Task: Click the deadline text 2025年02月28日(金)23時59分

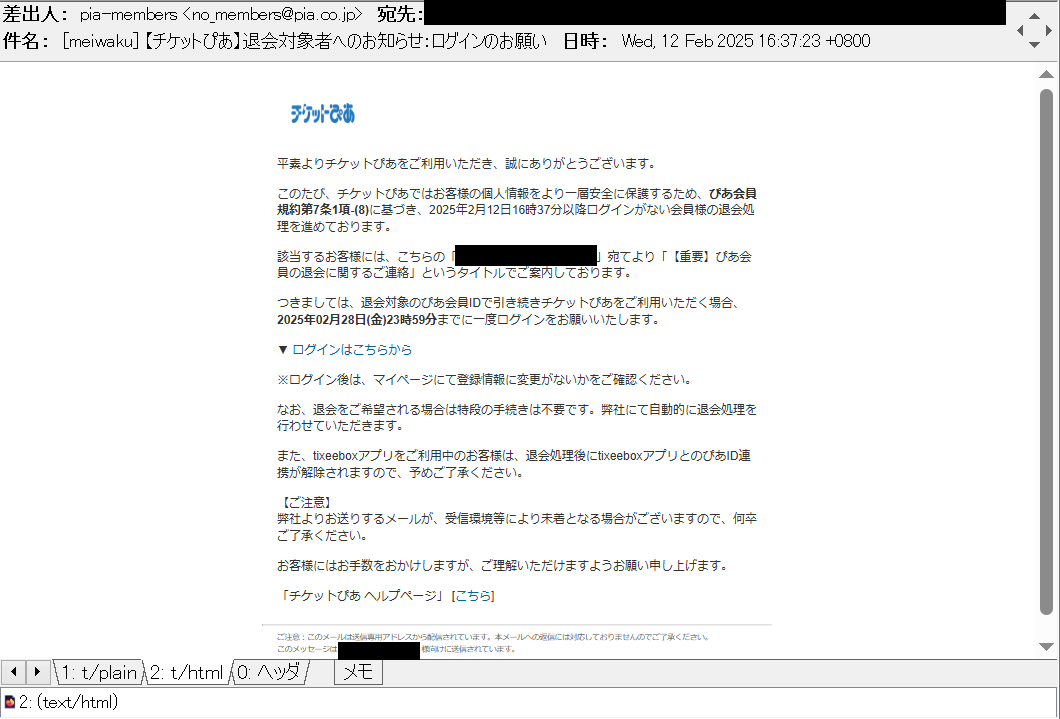Action: pyautogui.click(x=357, y=319)
